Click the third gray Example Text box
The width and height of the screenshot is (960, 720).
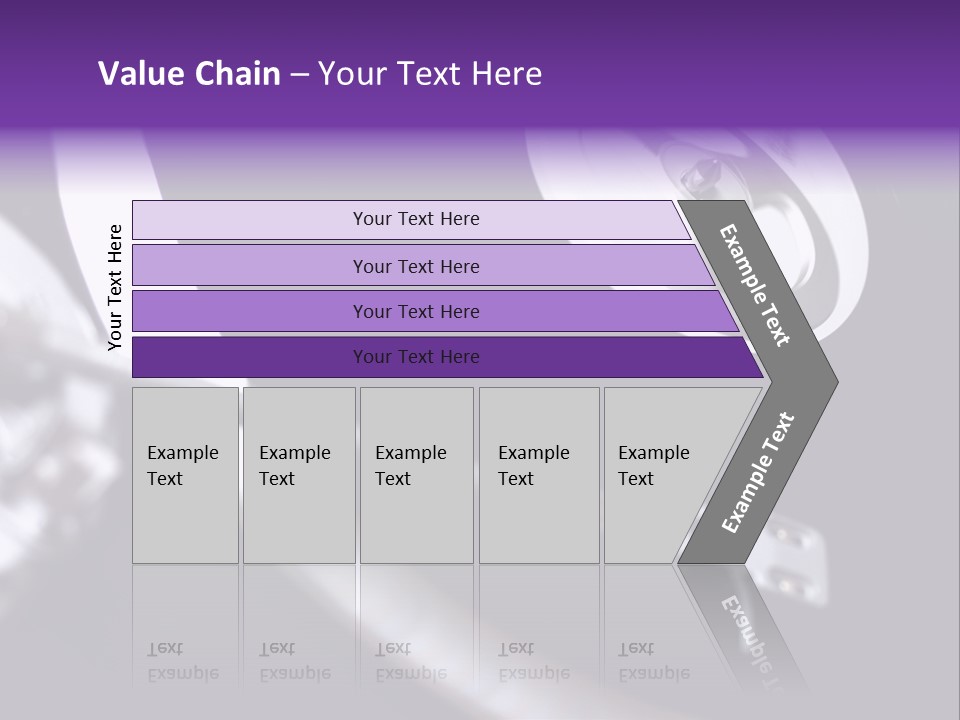[416, 475]
